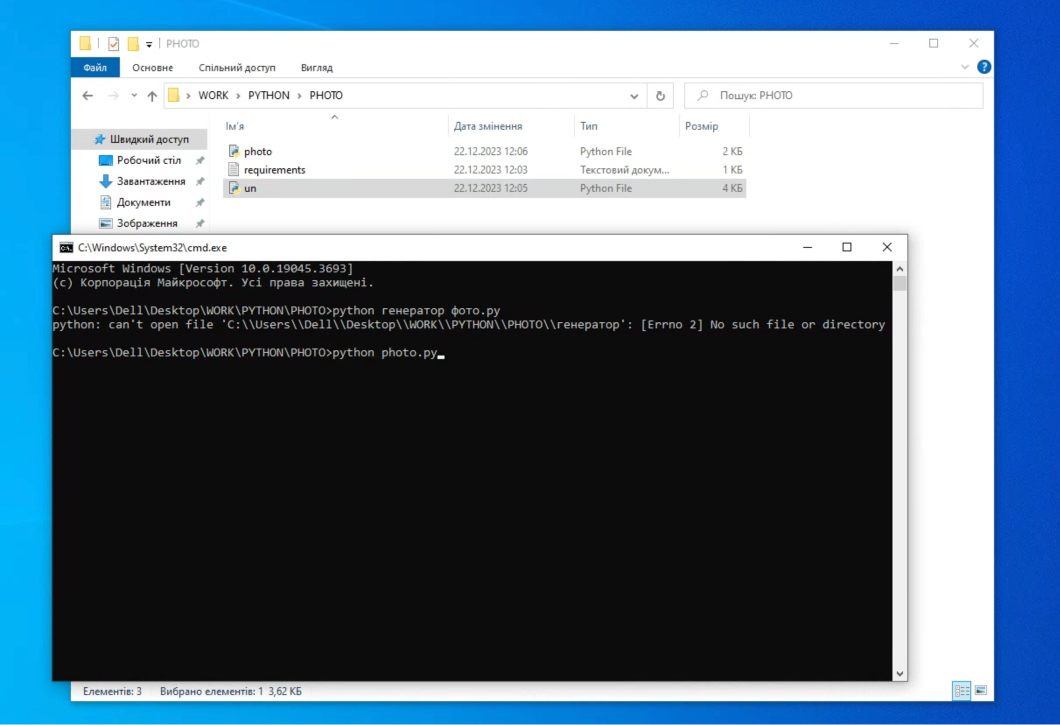This screenshot has width=1060, height=725.
Task: Open the Спільний доступ tab
Action: pyautogui.click(x=237, y=68)
